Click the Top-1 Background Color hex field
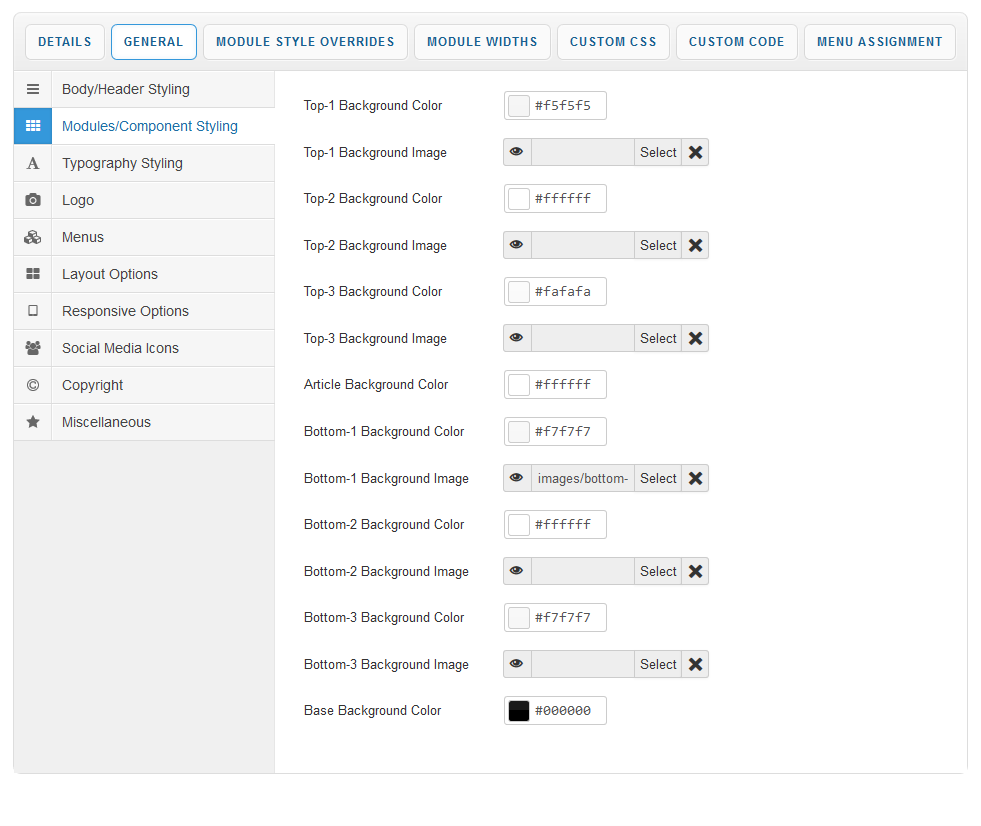Viewport: 981px width, 826px height. (567, 106)
